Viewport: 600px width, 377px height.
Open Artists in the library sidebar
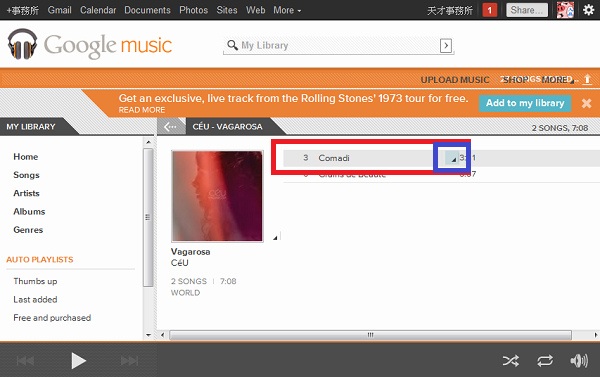26,193
